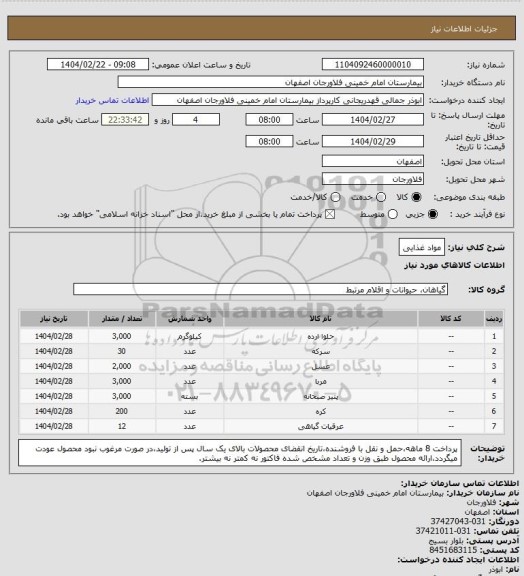Select the مربا item name cell

coord(320,381)
